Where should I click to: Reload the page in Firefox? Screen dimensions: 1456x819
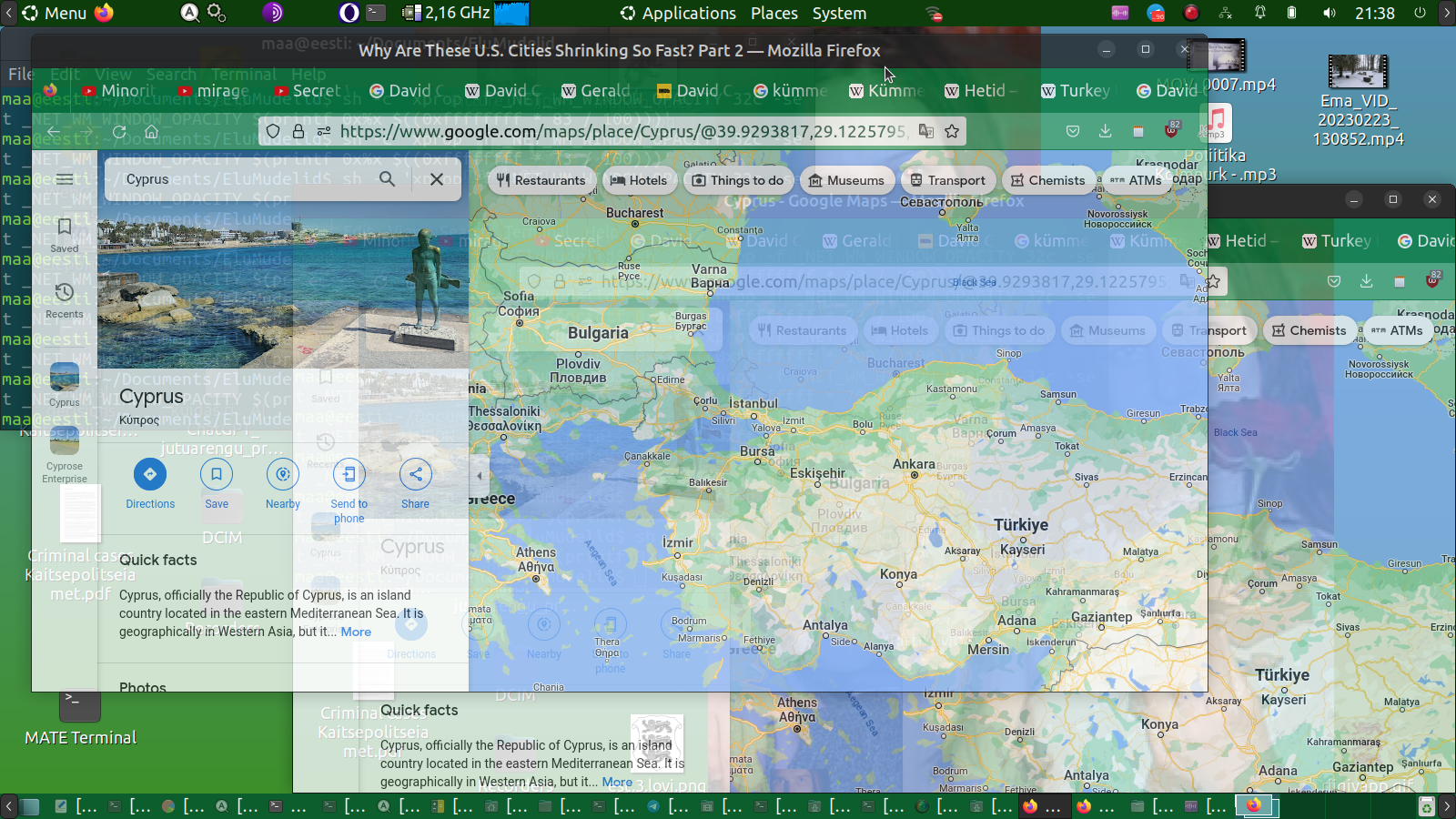tap(119, 131)
